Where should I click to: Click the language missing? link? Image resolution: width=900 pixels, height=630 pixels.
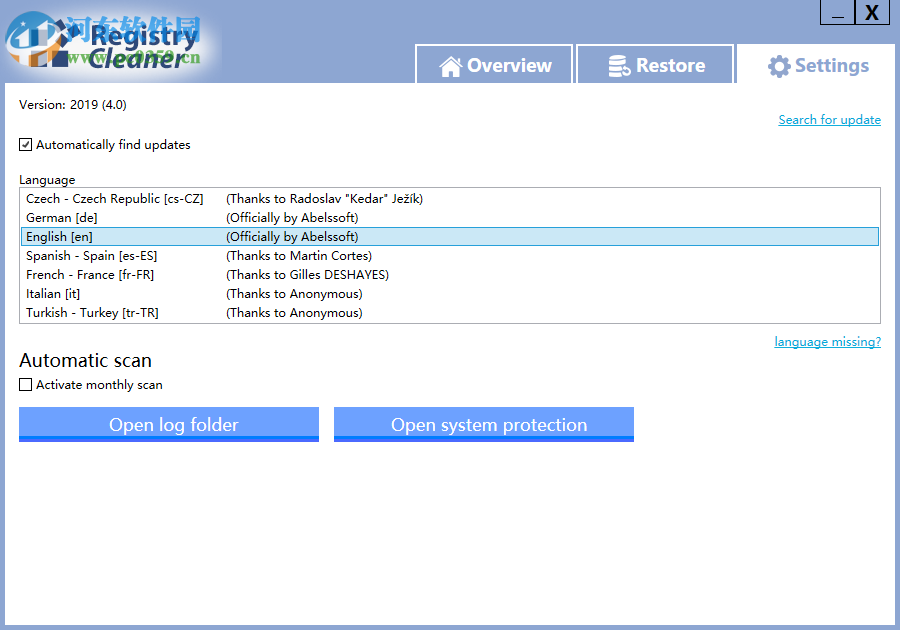point(827,341)
